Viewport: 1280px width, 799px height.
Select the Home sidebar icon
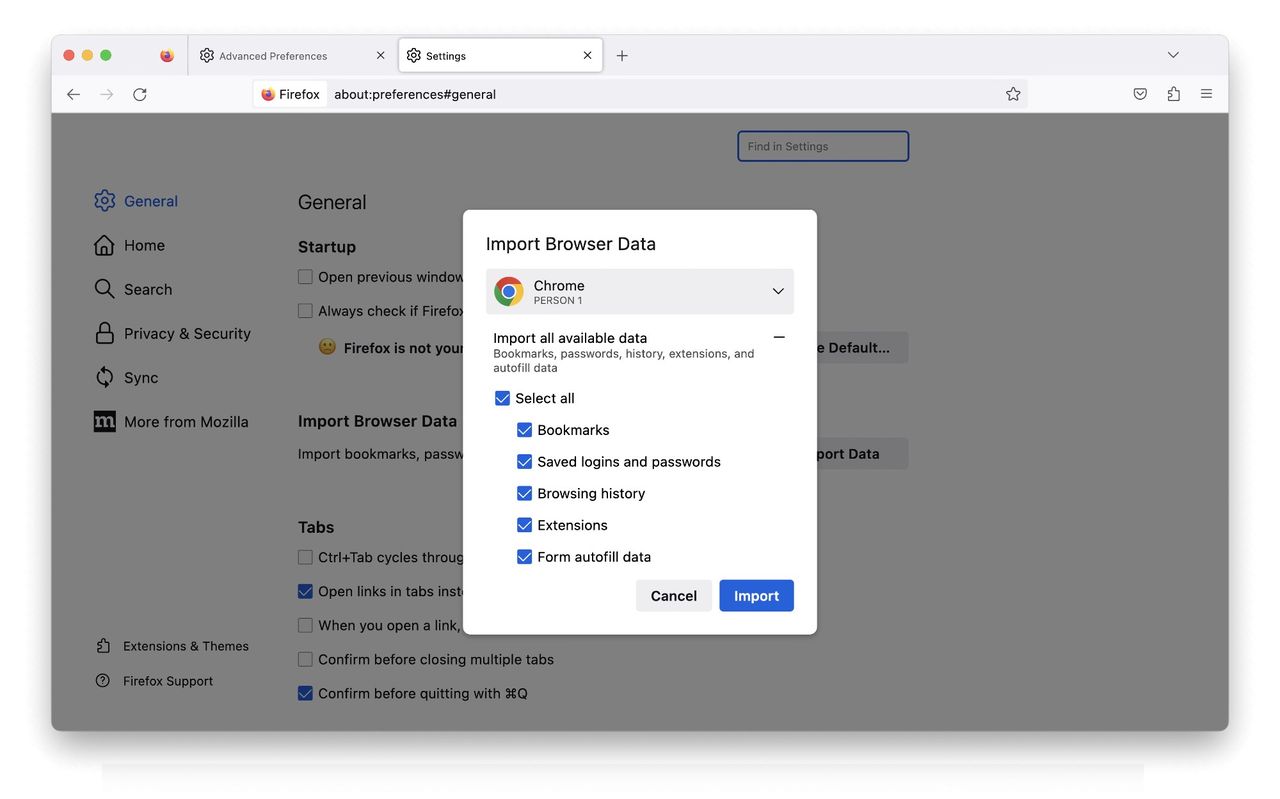click(x=104, y=244)
